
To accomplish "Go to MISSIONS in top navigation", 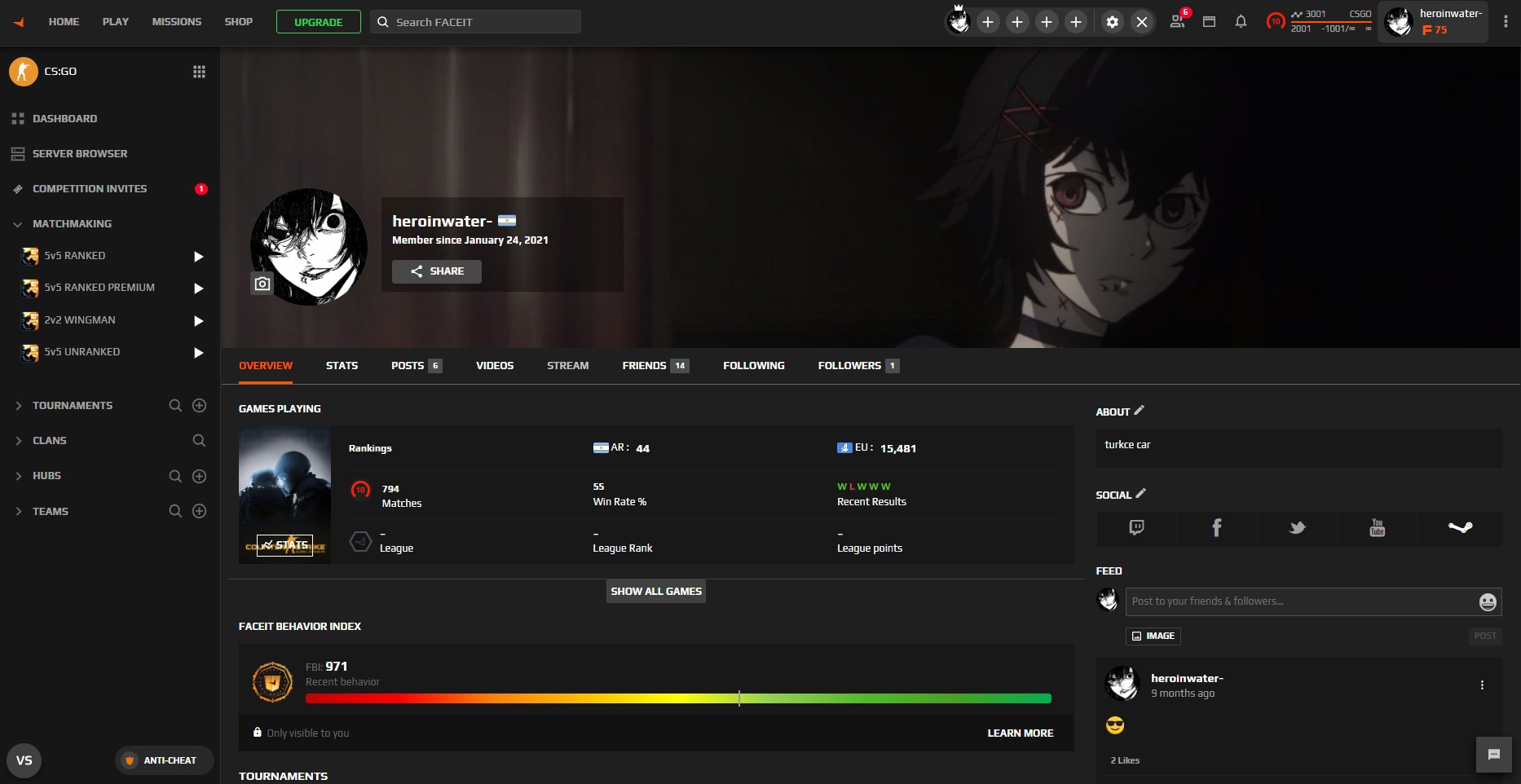I will coord(176,22).
